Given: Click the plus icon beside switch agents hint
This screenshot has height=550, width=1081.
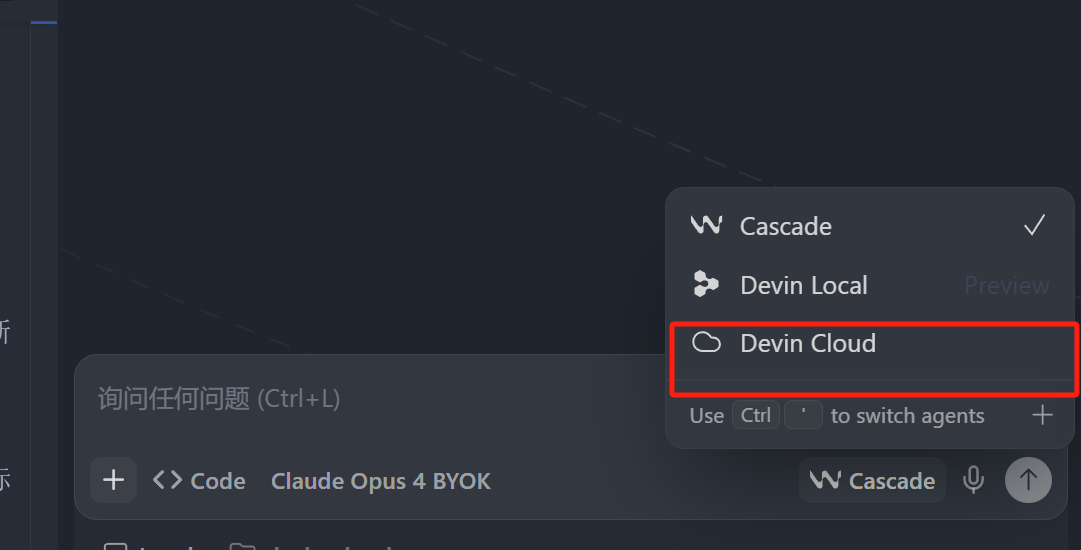Looking at the screenshot, I should (x=1042, y=415).
